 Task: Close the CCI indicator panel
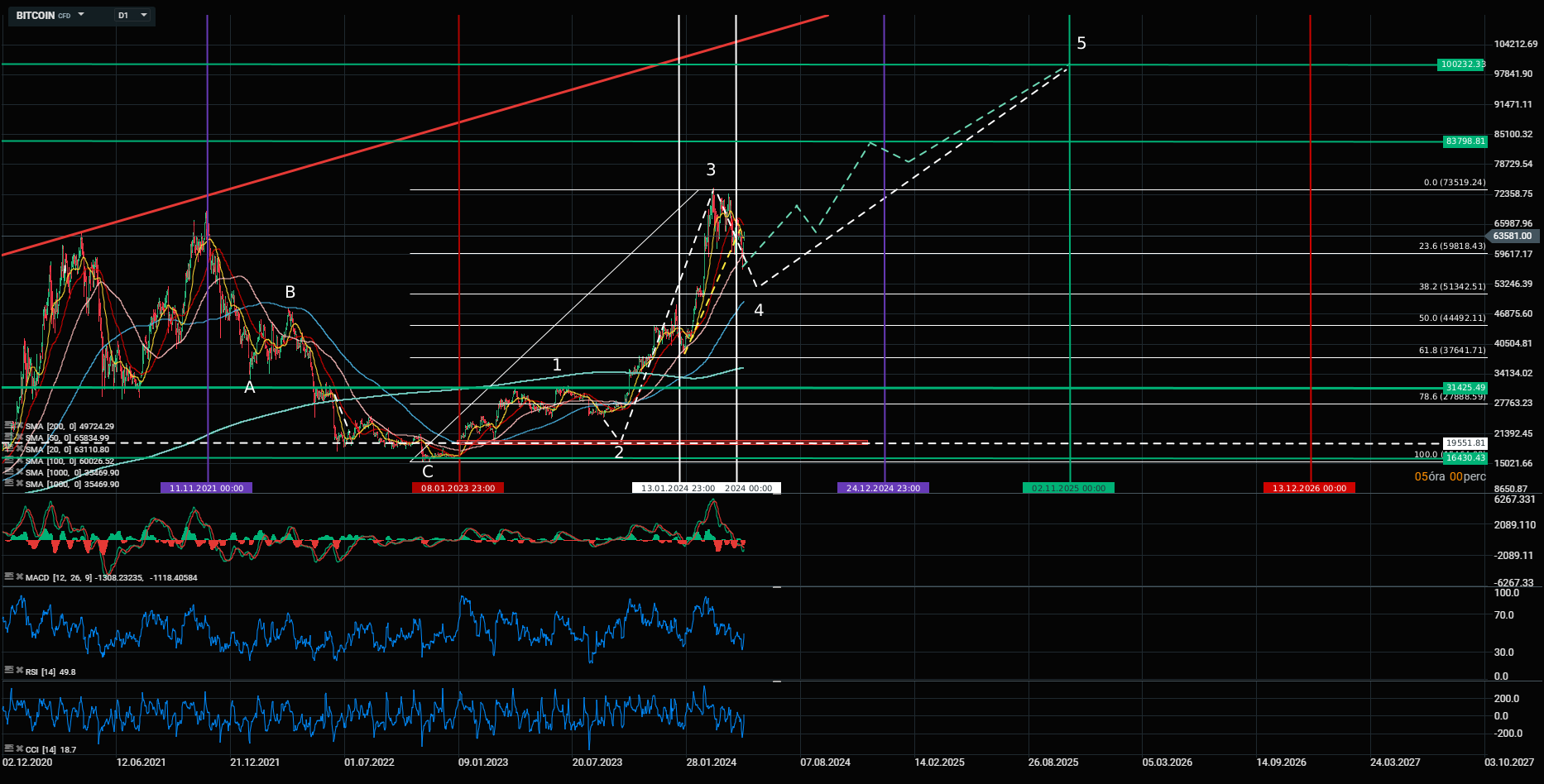coord(18,748)
